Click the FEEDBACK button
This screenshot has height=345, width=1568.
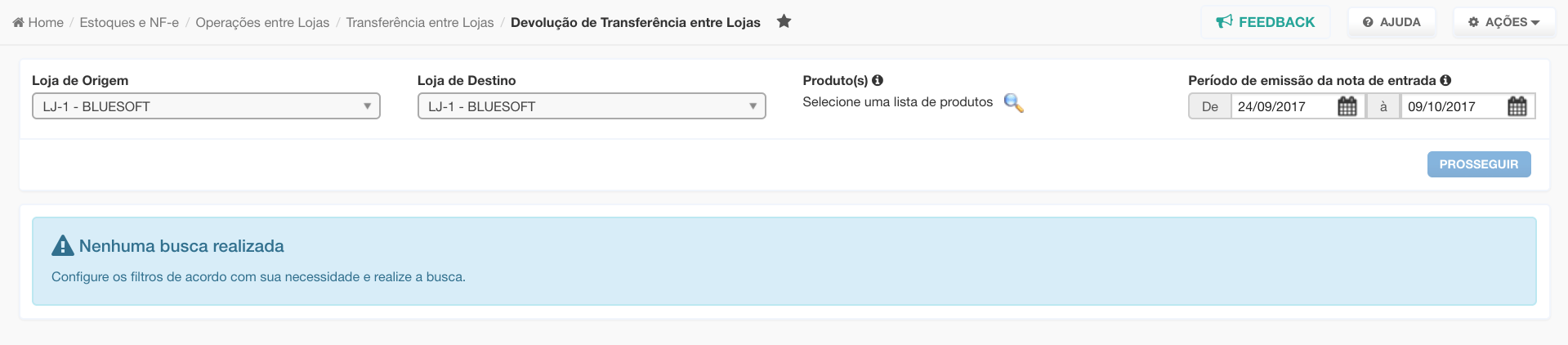(1265, 22)
